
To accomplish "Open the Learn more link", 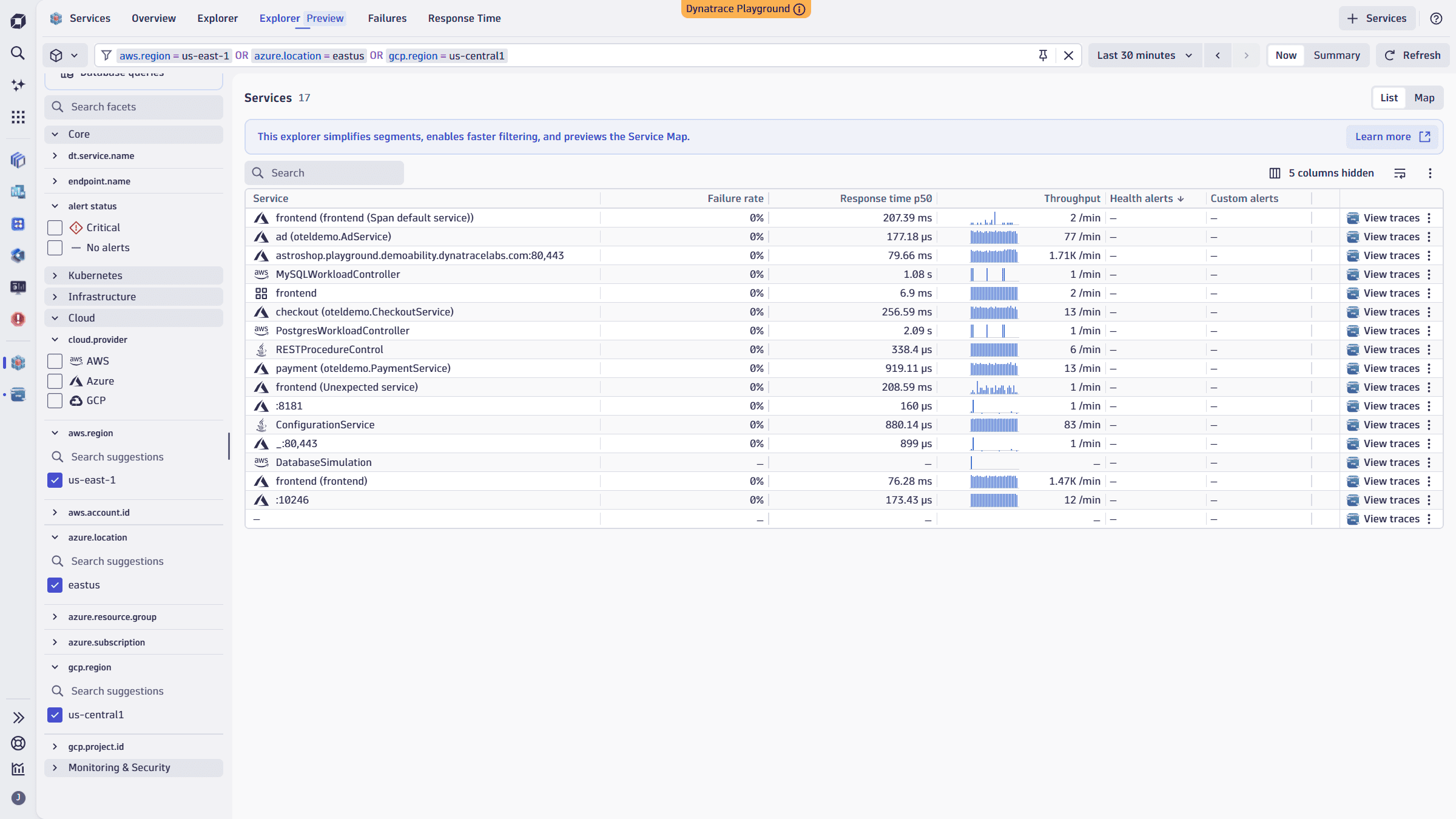I will click(x=1392, y=136).
